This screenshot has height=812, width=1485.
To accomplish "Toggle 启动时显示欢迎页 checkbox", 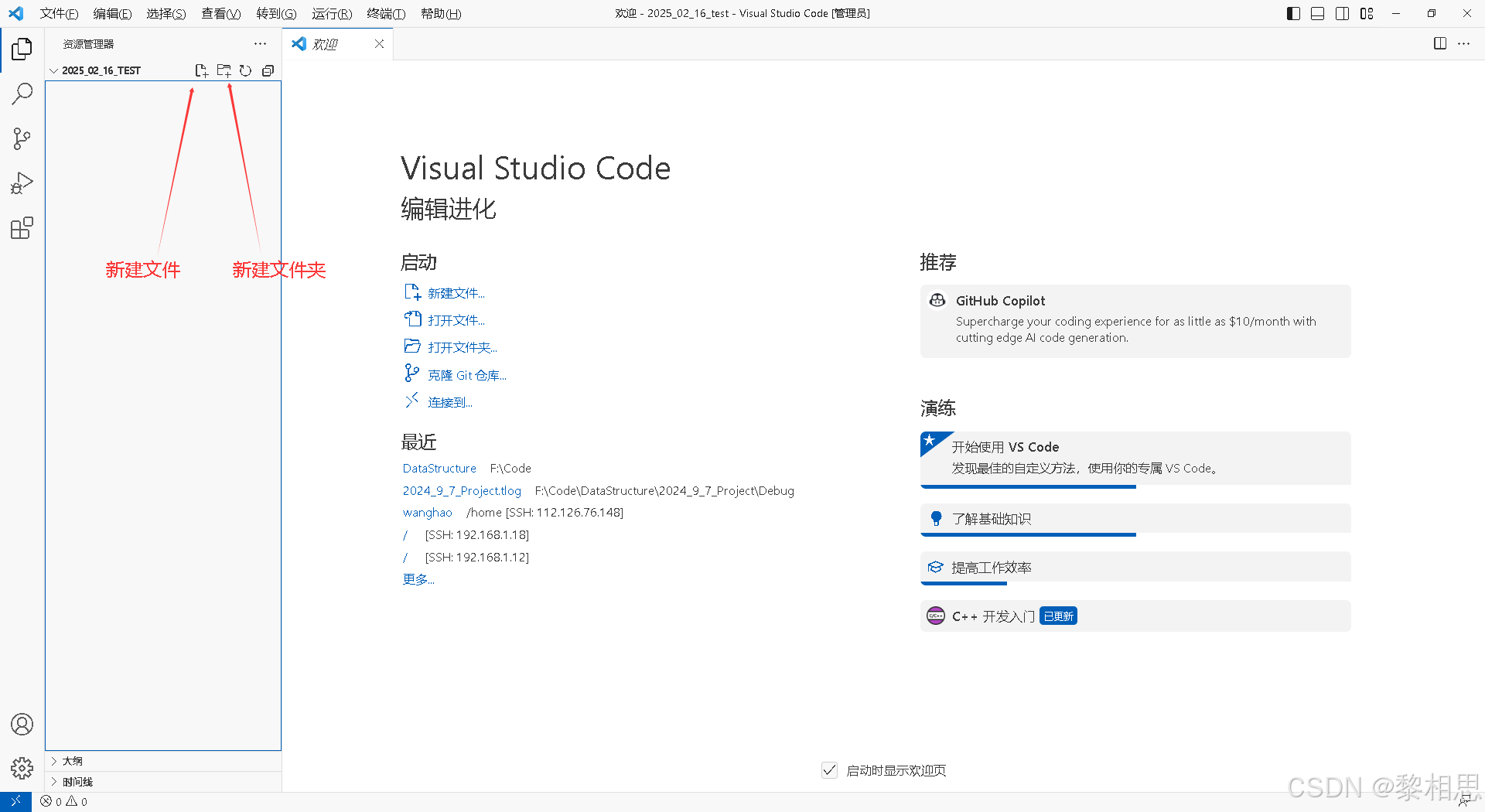I will pos(829,770).
